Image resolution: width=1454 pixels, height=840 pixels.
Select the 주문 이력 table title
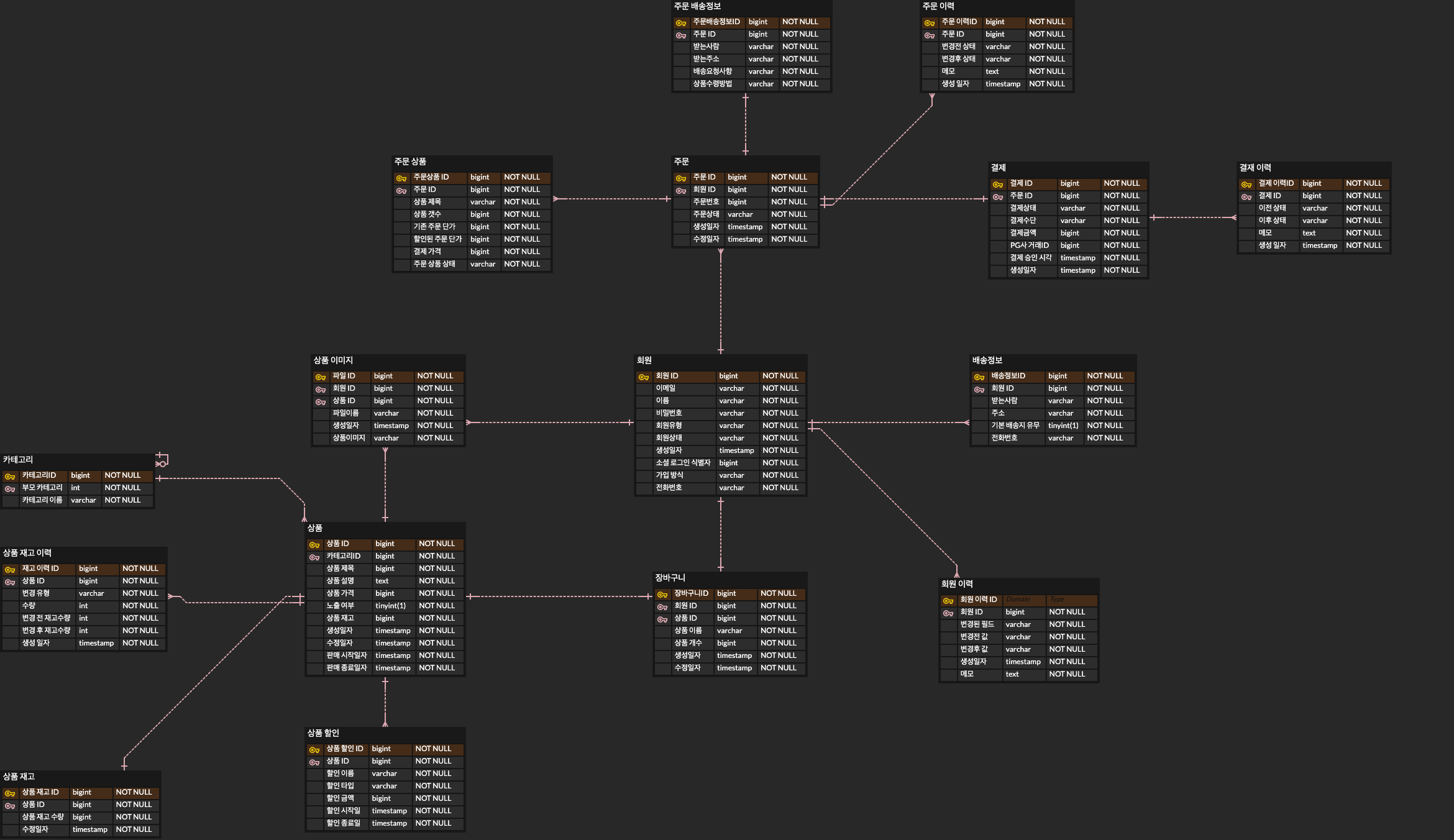938,6
